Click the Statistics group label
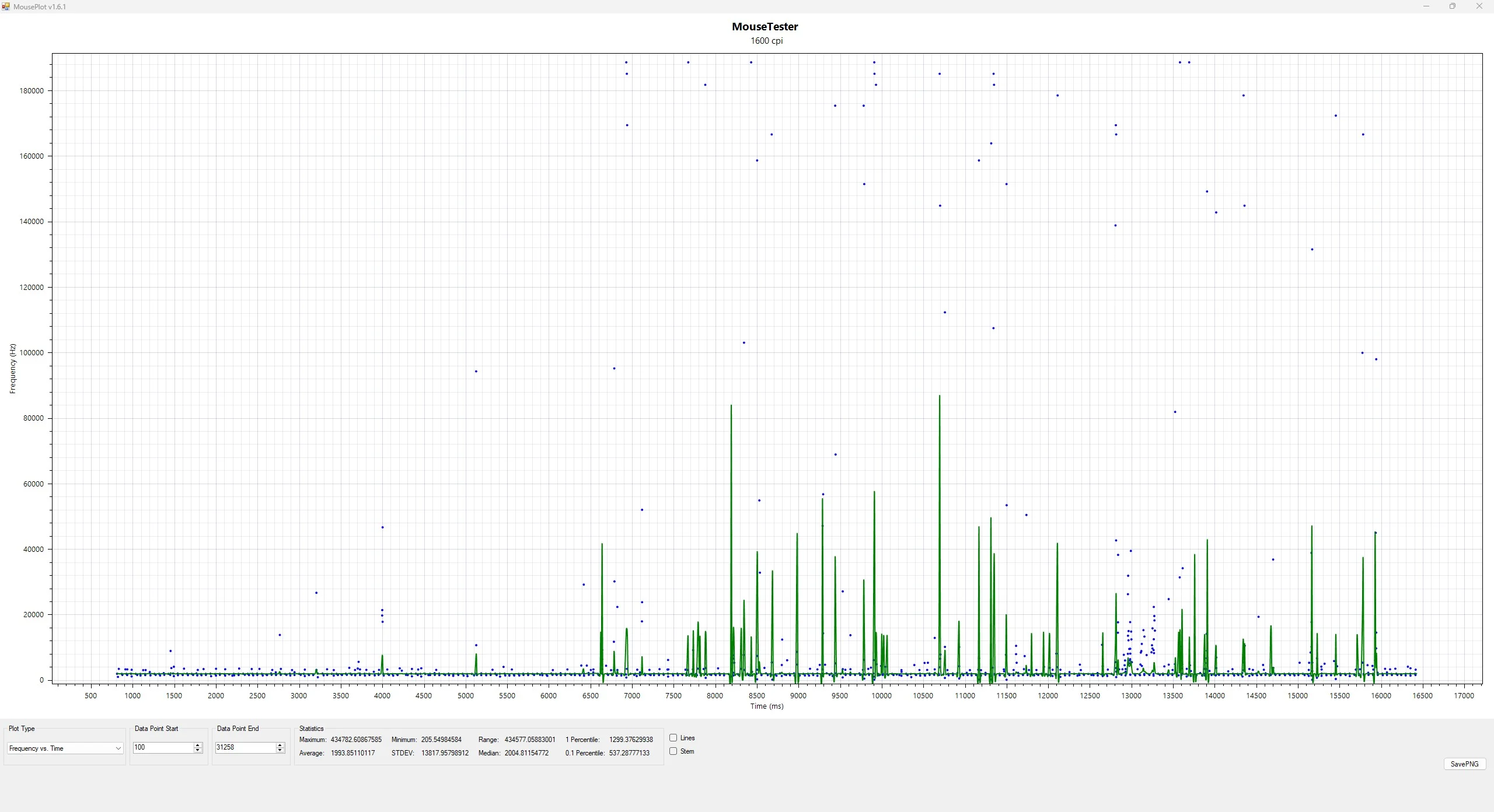The height and width of the screenshot is (812, 1494). click(x=311, y=729)
